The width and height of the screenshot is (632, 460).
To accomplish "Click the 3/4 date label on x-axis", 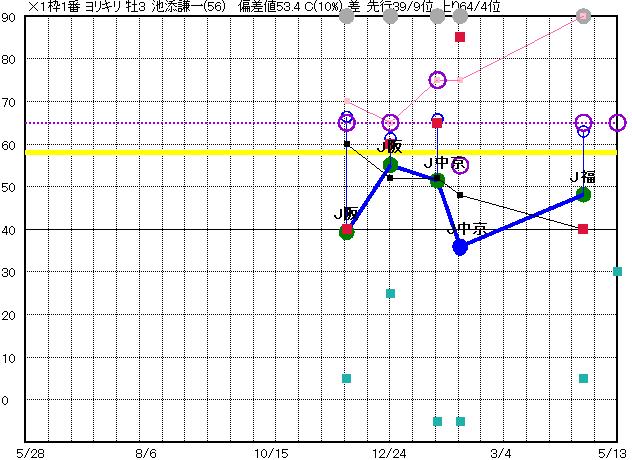I will coord(500,452).
